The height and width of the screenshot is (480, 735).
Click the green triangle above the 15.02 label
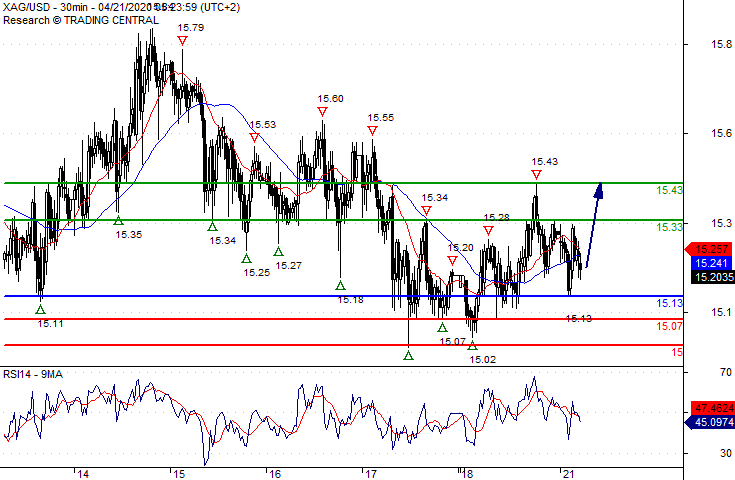coord(472,345)
